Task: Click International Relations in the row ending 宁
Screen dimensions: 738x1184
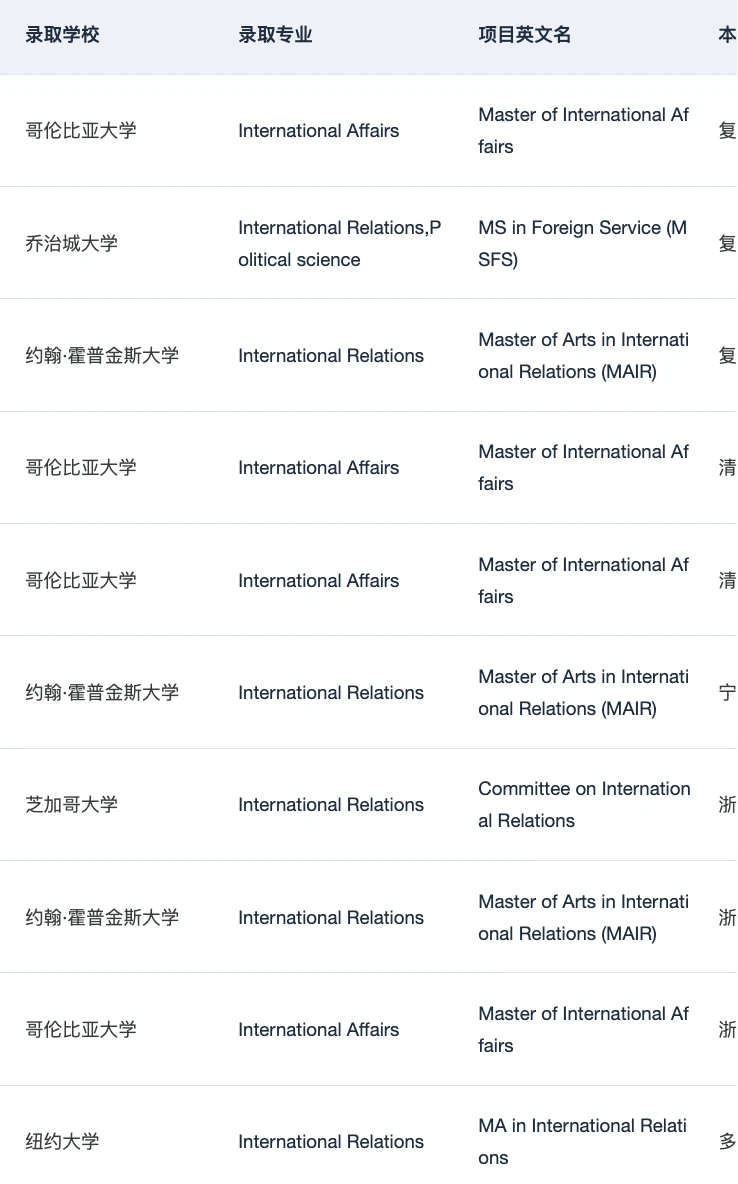Action: pyautogui.click(x=331, y=692)
